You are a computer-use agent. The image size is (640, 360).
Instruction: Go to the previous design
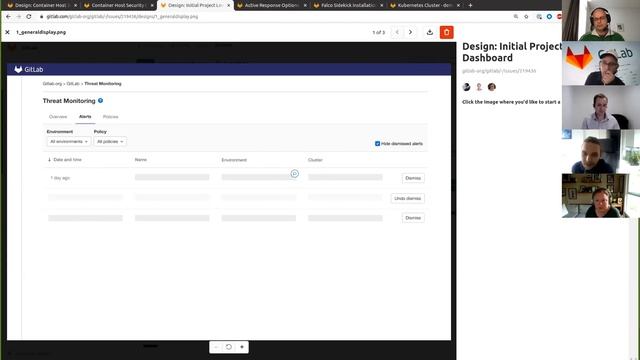click(397, 32)
